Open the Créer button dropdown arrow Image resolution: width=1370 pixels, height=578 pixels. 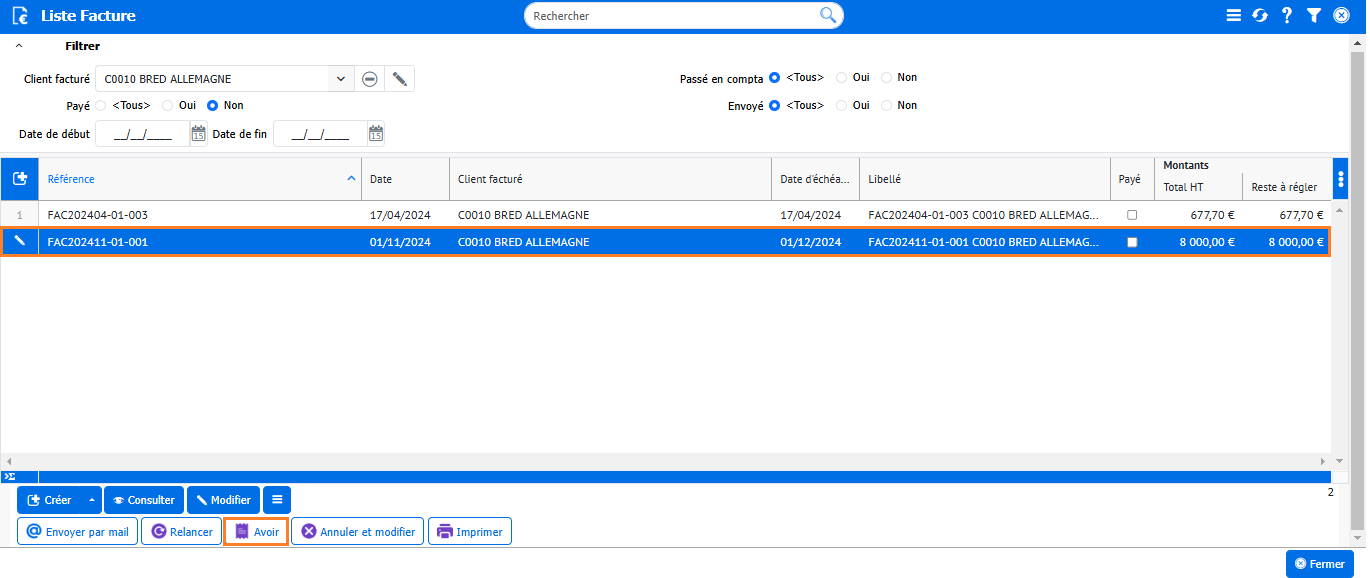tap(92, 500)
